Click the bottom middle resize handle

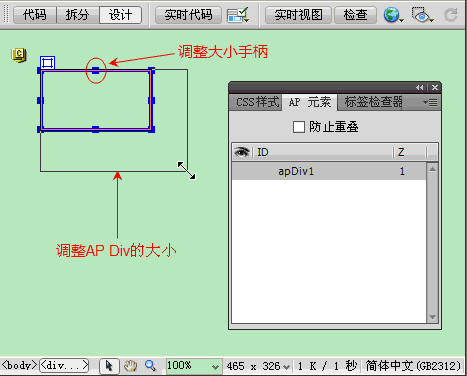click(x=96, y=129)
